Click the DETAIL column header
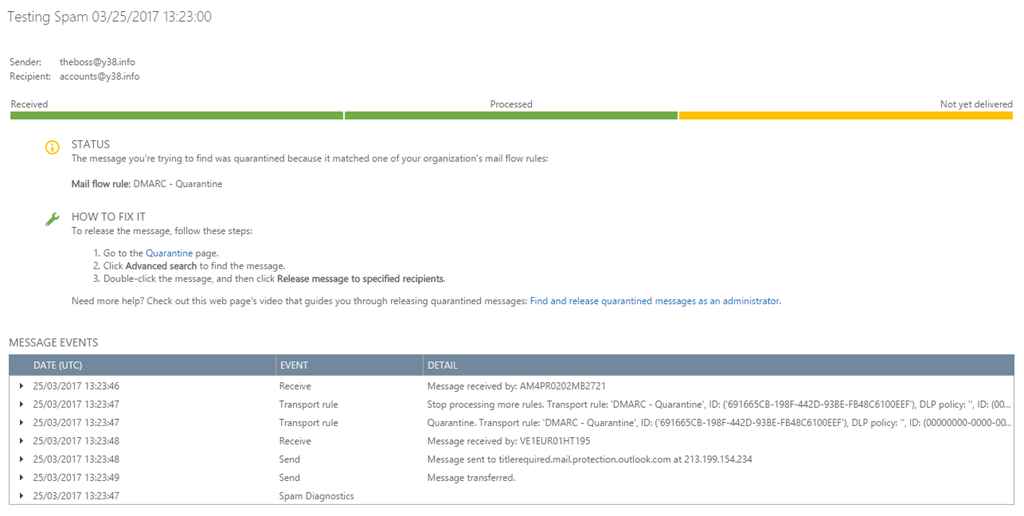This screenshot has width=1024, height=516. pyautogui.click(x=442, y=365)
